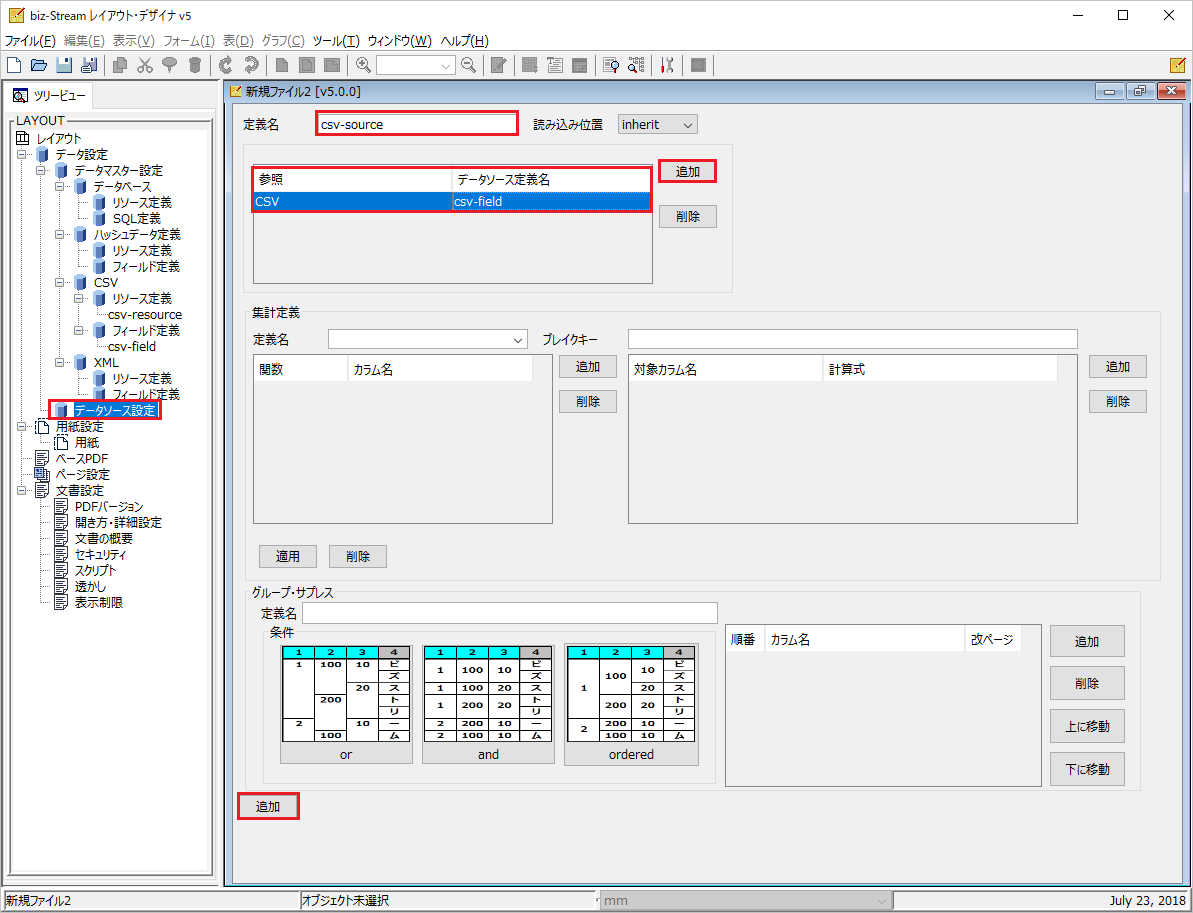Click the second page layout toolbar icon
Viewport: 1193px width, 913px height.
pyautogui.click(x=307, y=65)
